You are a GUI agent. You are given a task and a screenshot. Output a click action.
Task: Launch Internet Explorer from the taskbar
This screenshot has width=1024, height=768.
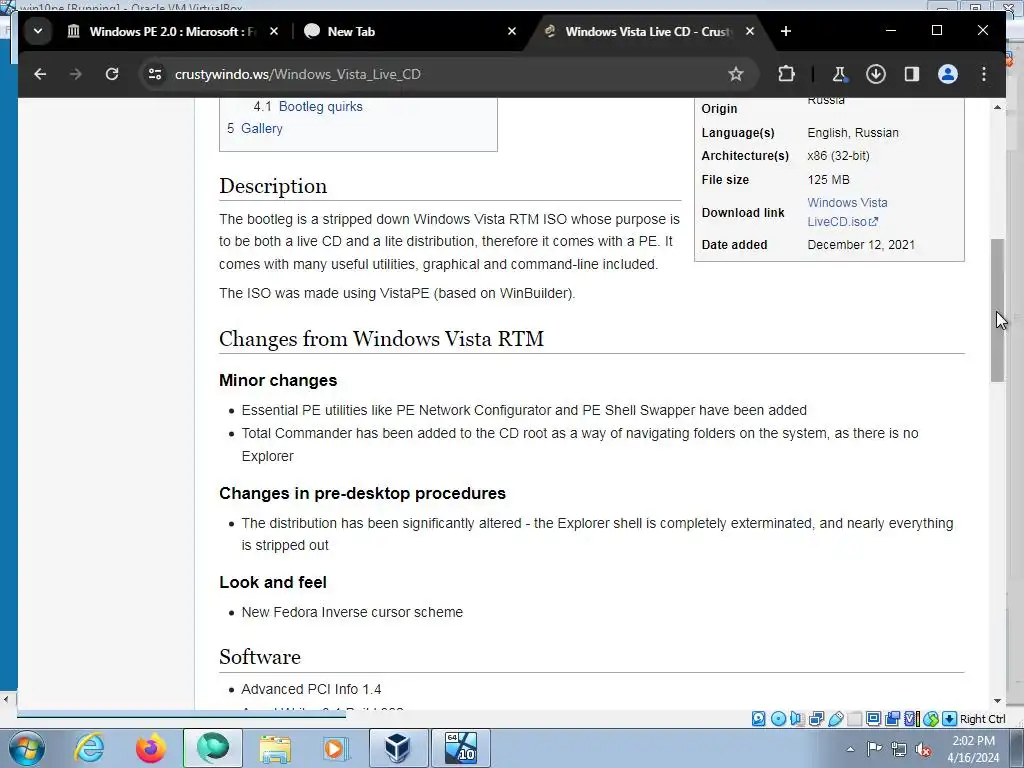[x=89, y=748]
